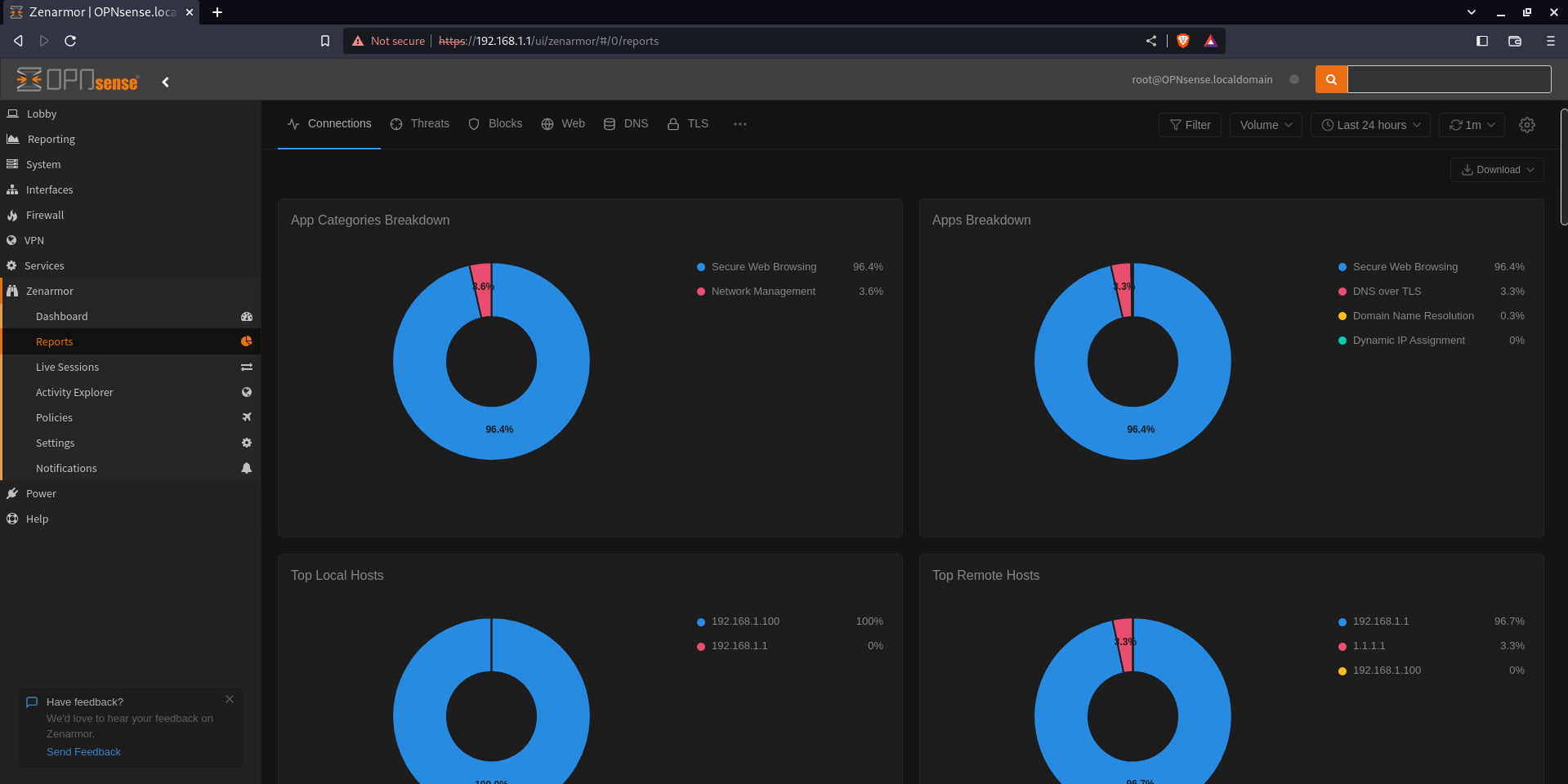Viewport: 1568px width, 784px height.
Task: Open the three-dots more tabs menu
Action: pos(740,124)
